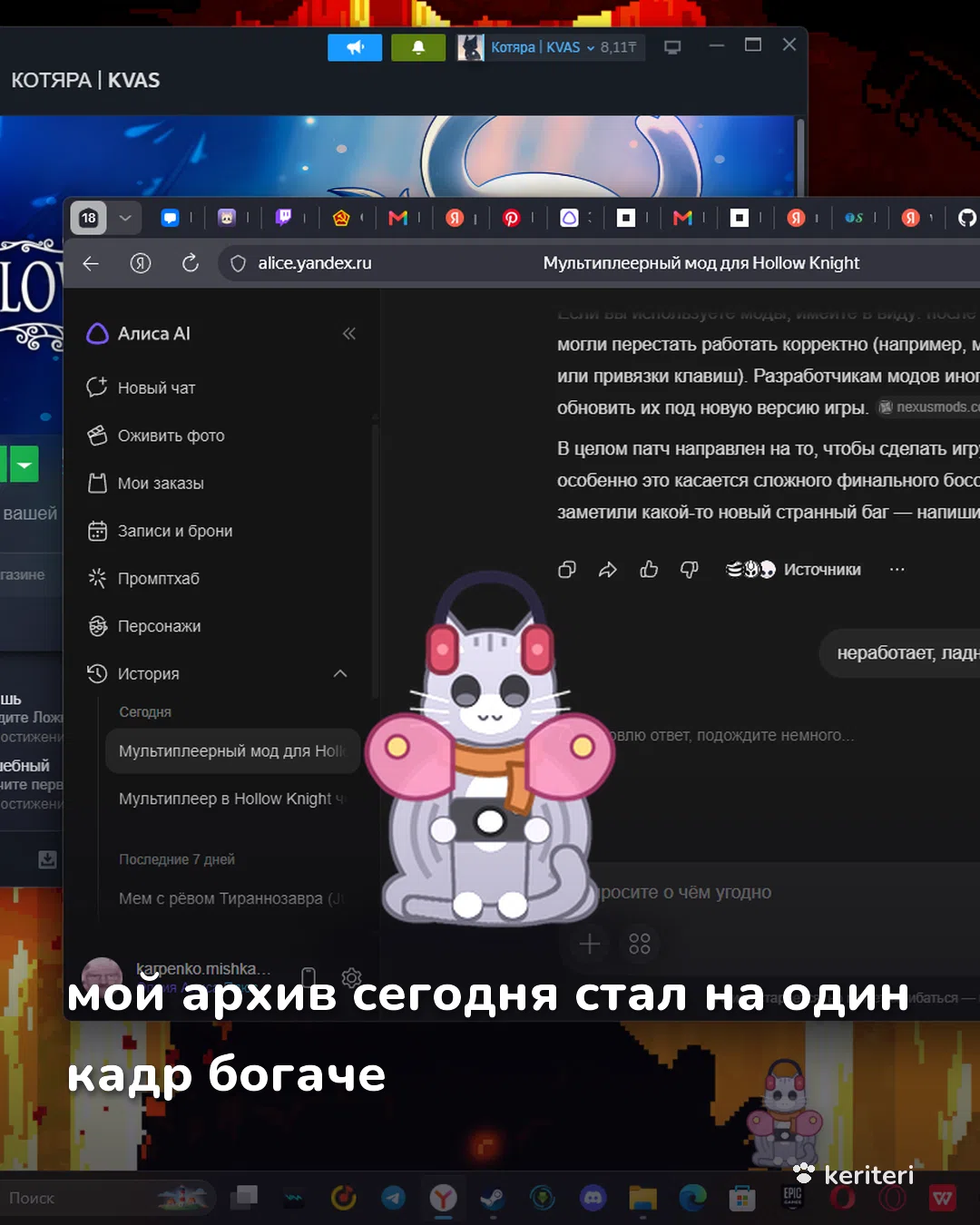Open Task View on the taskbar
The width and height of the screenshot is (980, 1225).
pyautogui.click(x=243, y=1198)
